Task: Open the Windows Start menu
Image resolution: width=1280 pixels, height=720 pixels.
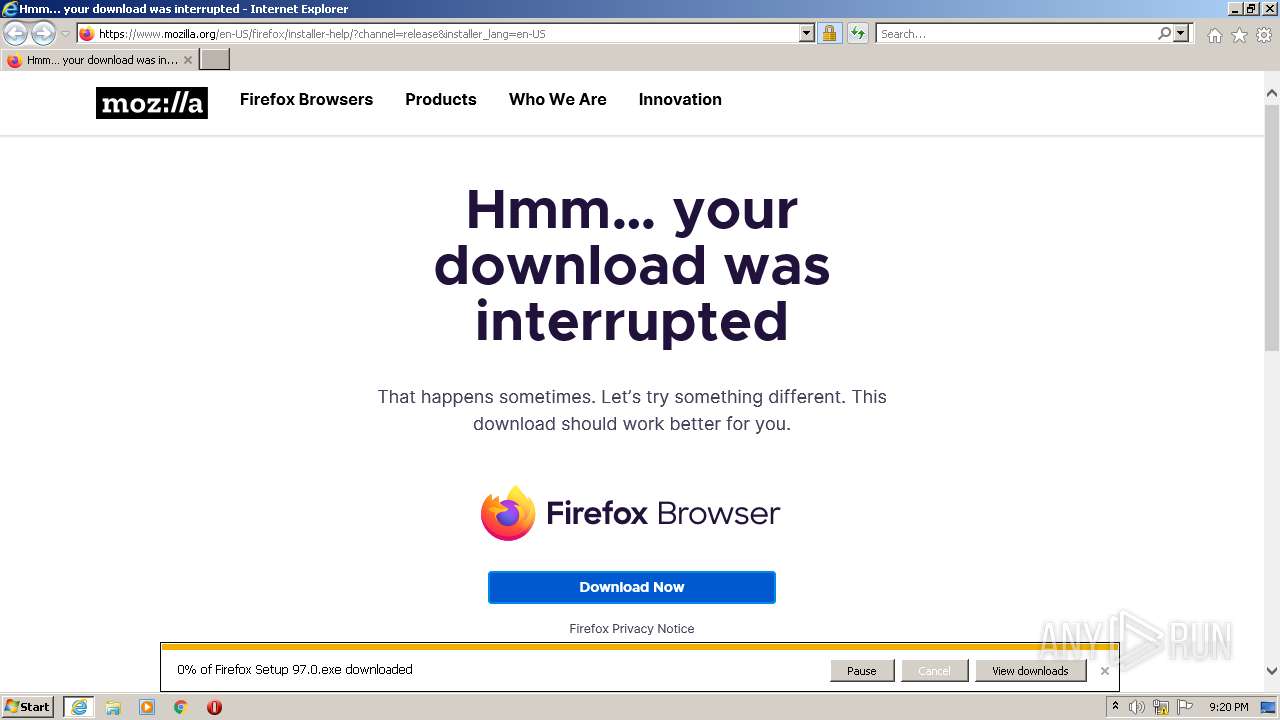Action: click(x=27, y=706)
